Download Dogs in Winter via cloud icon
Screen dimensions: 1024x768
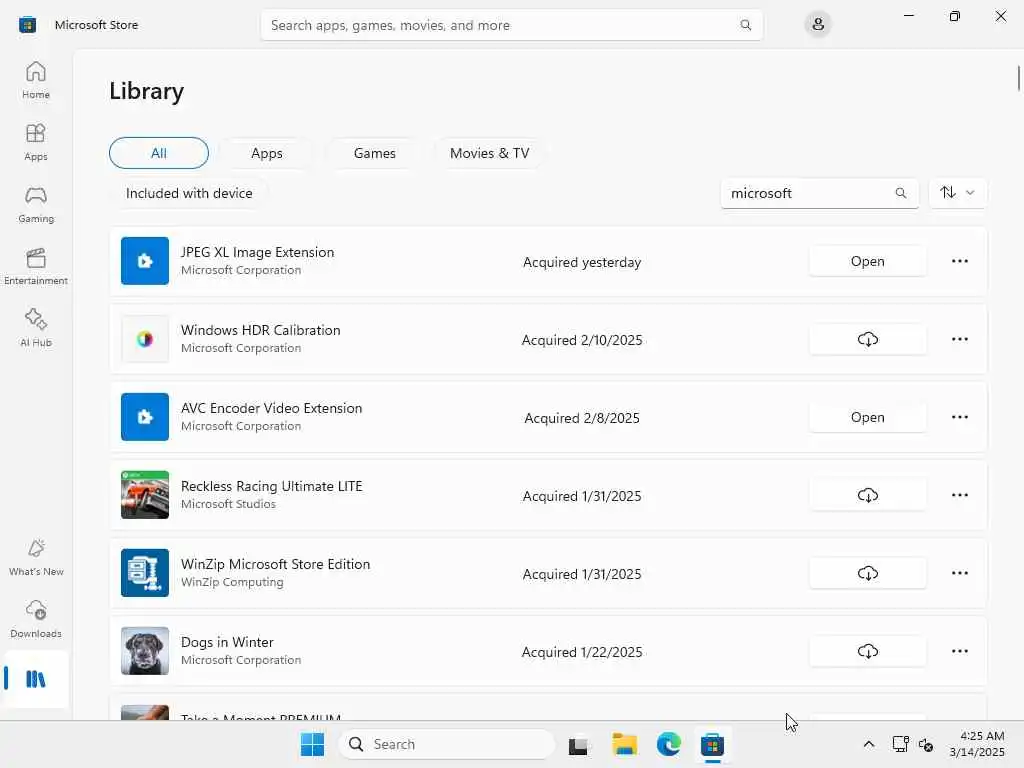click(x=867, y=651)
